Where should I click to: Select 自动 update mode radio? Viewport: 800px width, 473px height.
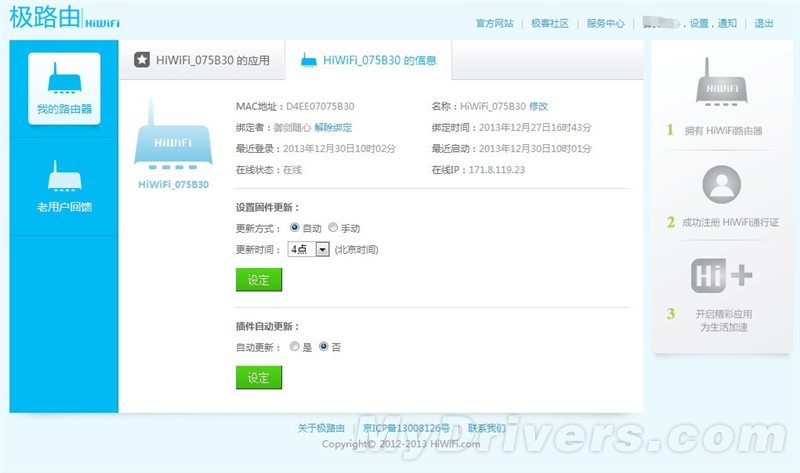pyautogui.click(x=294, y=228)
